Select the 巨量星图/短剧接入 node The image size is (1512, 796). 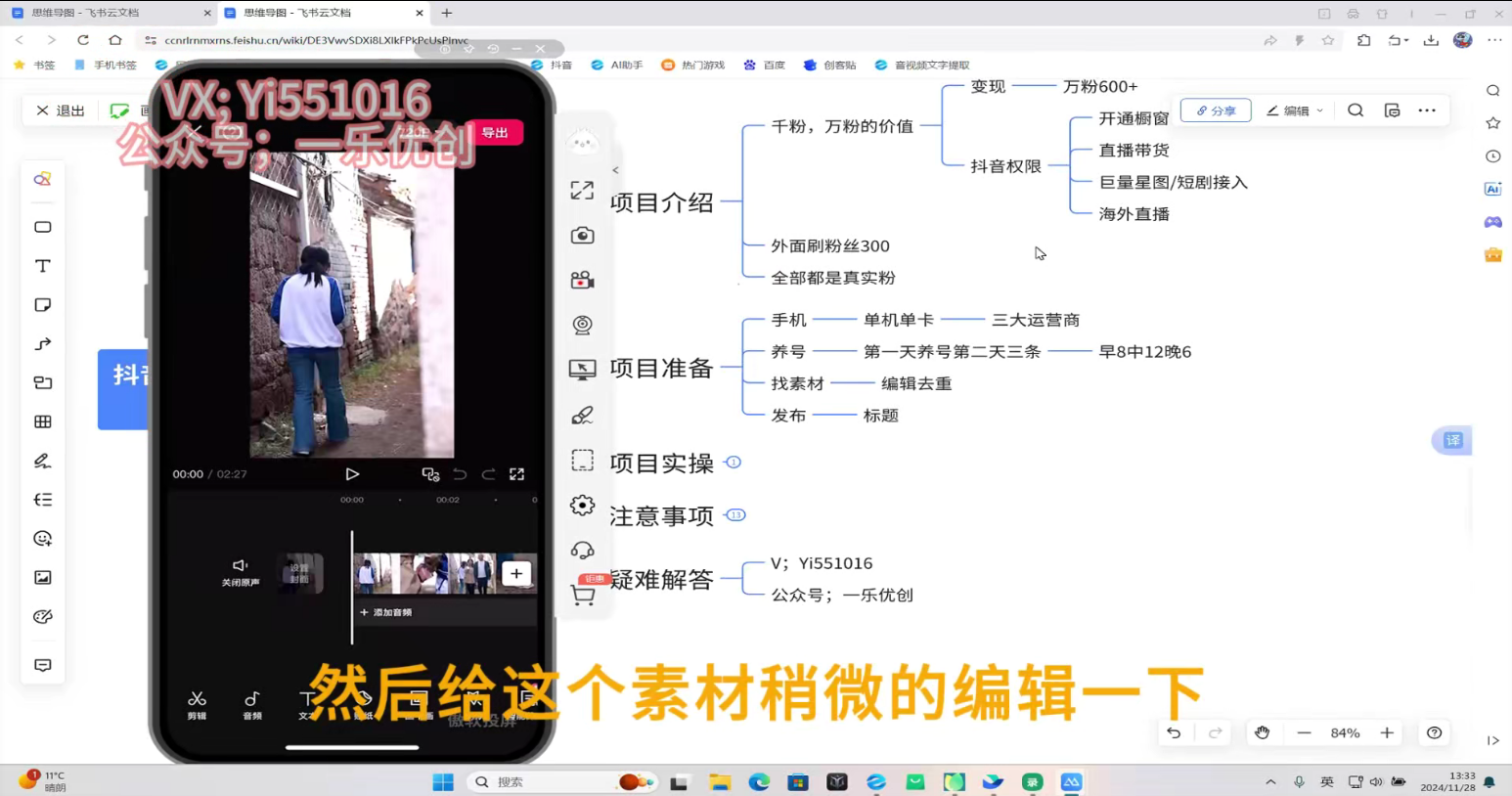tap(1173, 182)
